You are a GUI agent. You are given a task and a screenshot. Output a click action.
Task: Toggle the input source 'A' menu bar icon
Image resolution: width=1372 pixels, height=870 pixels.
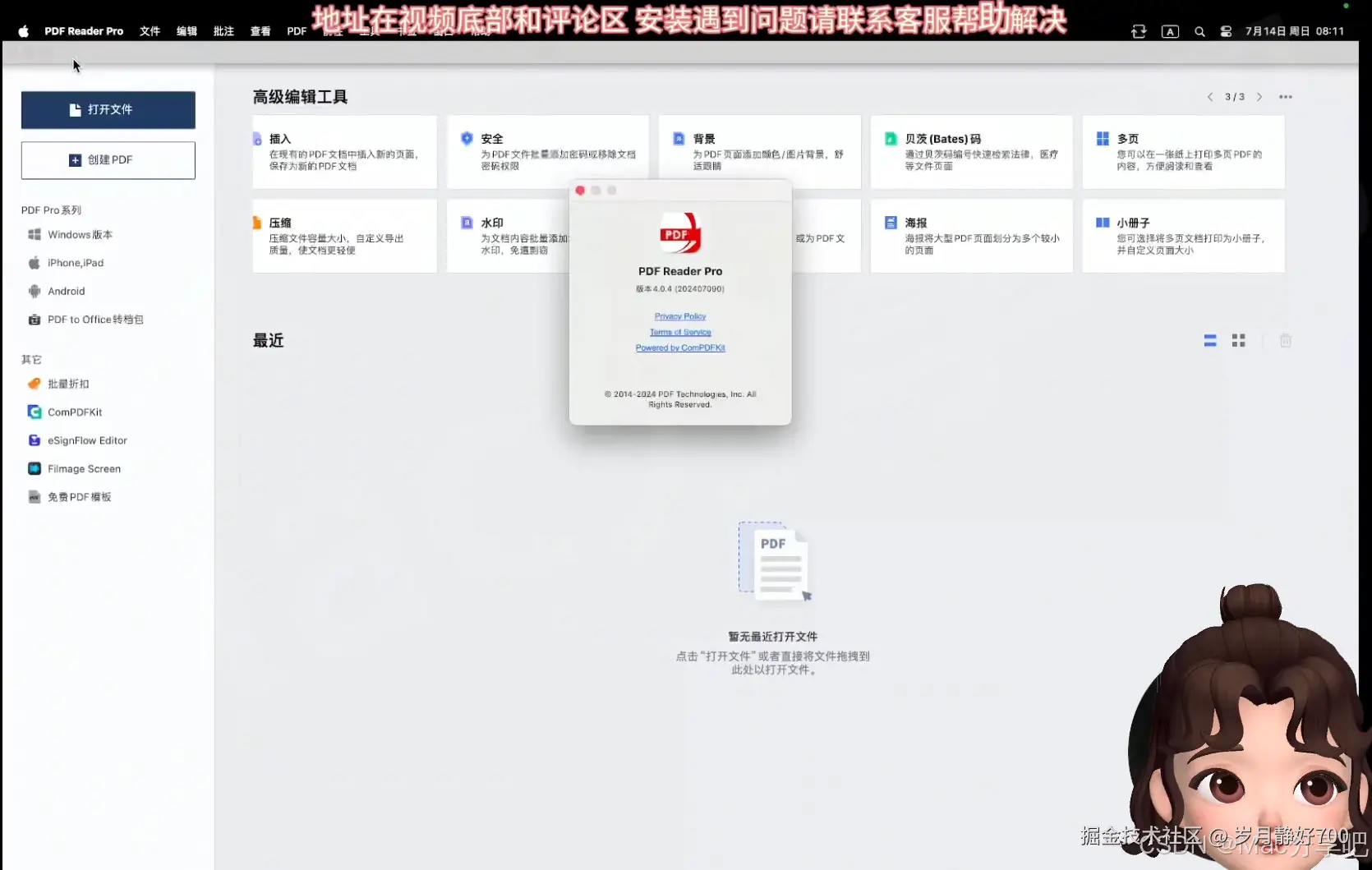pyautogui.click(x=1170, y=31)
